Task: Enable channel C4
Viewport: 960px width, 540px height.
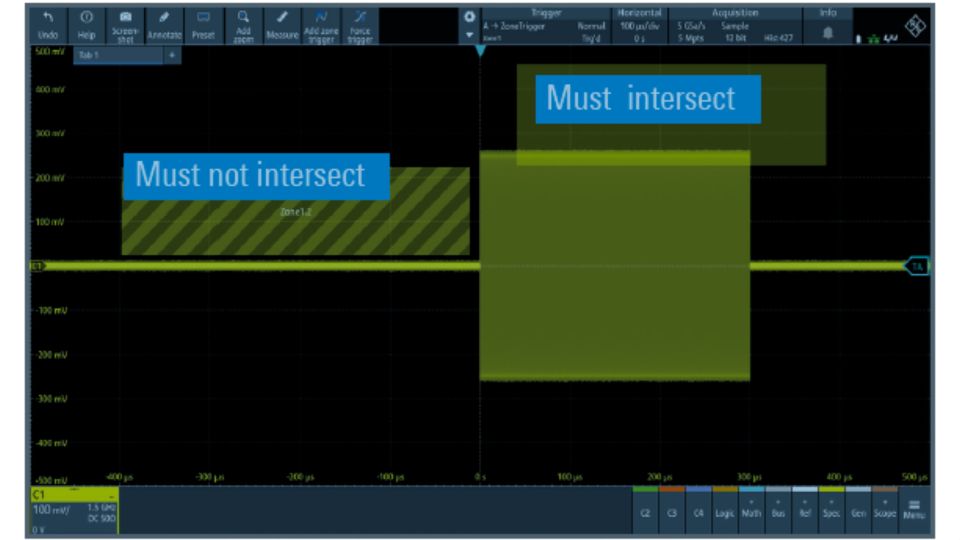Action: pyautogui.click(x=698, y=511)
